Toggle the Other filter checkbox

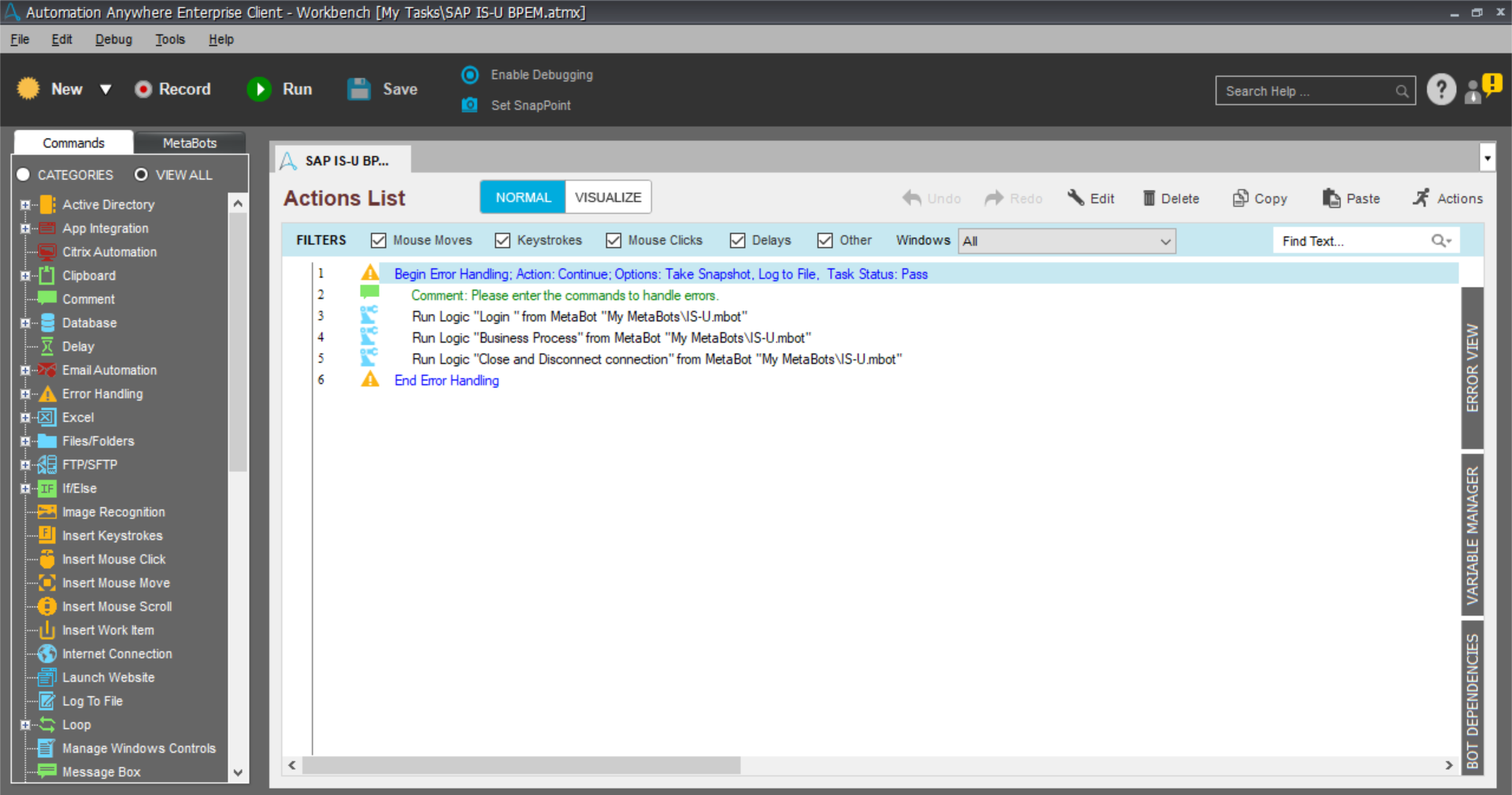(825, 240)
